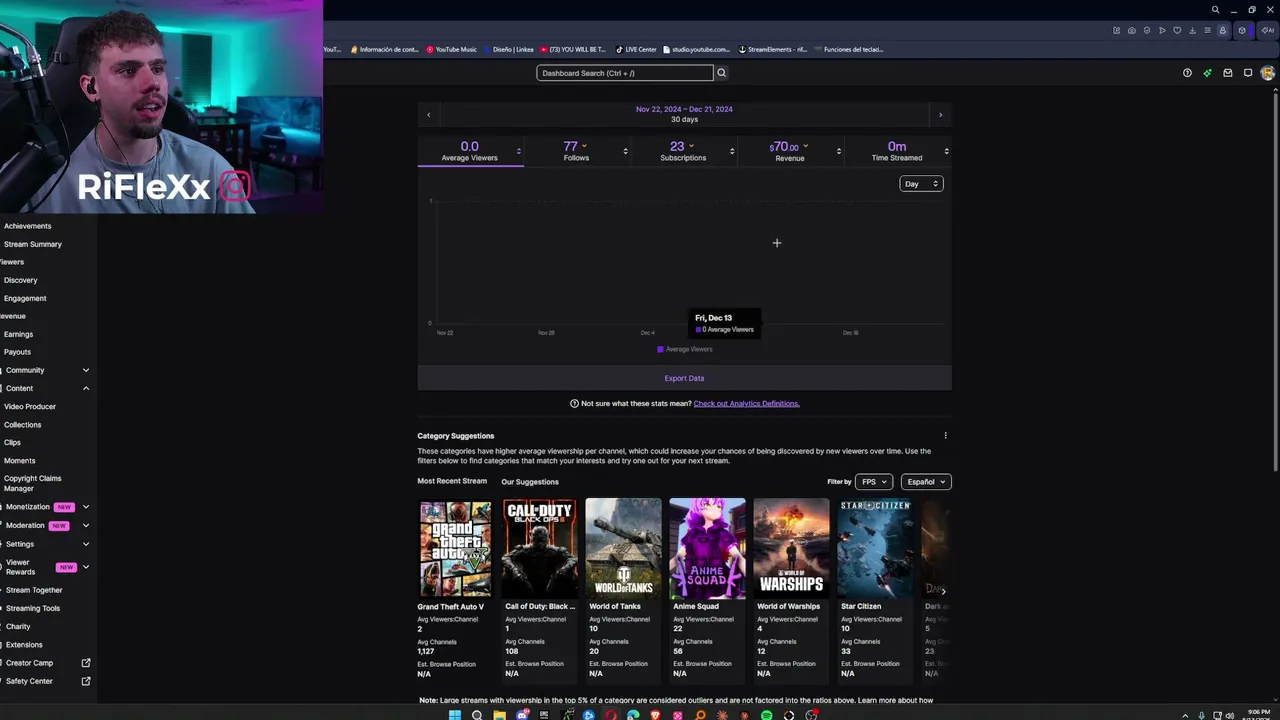The height and width of the screenshot is (720, 1280).
Task: Click the Dashboard Search input field
Action: [625, 73]
